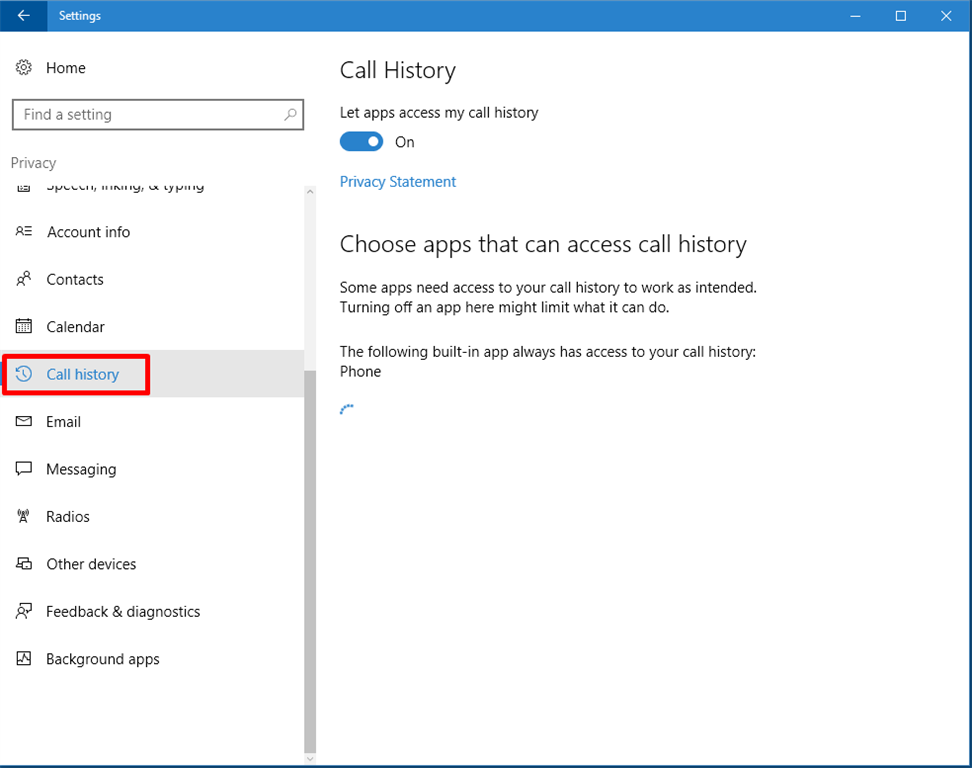Go to Home settings page
Screen dimensions: 972x768
click(66, 68)
